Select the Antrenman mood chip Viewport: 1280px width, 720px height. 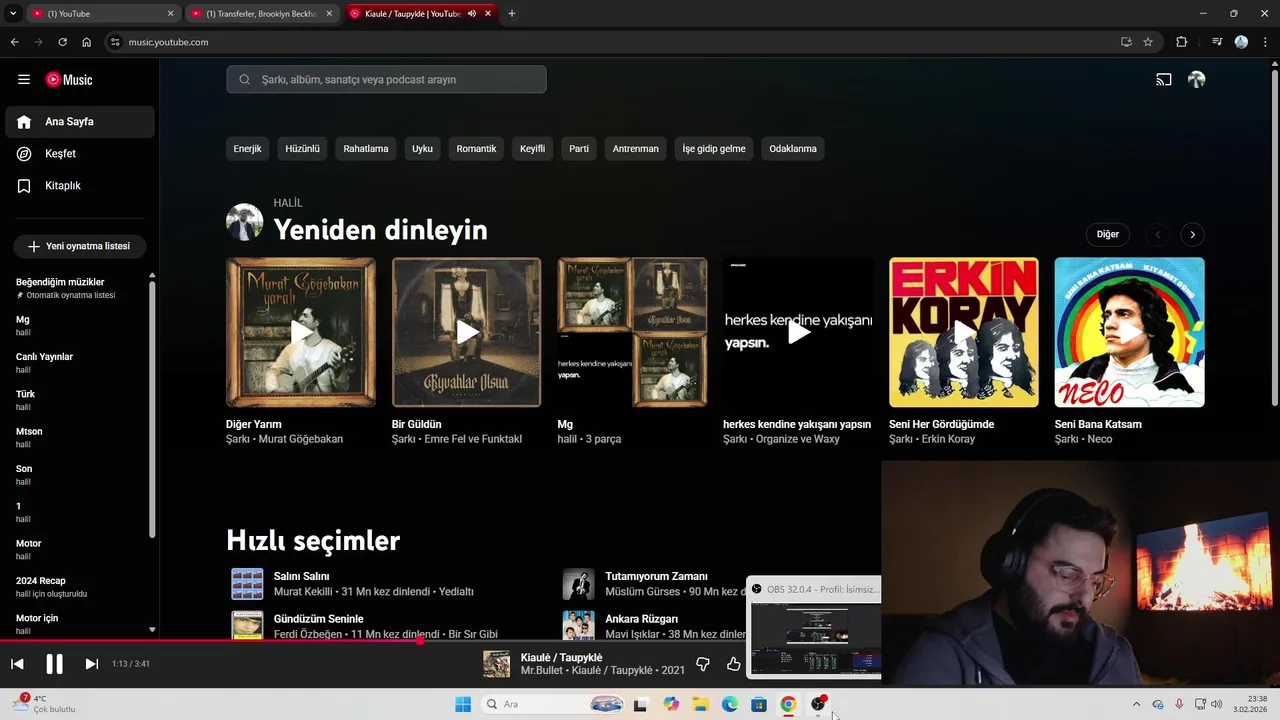click(x=636, y=149)
